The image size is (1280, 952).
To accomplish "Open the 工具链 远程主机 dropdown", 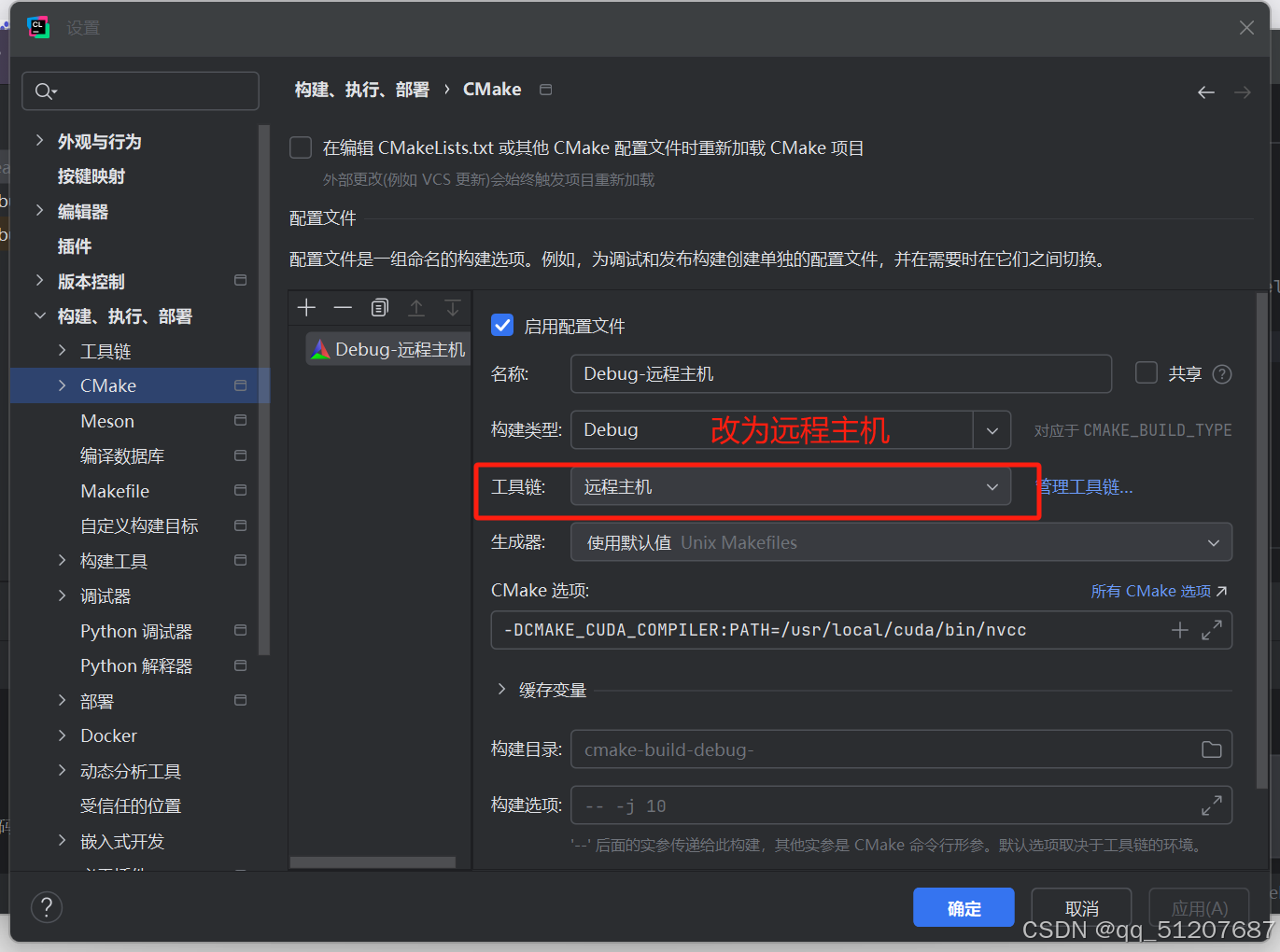I will pyautogui.click(x=791, y=486).
